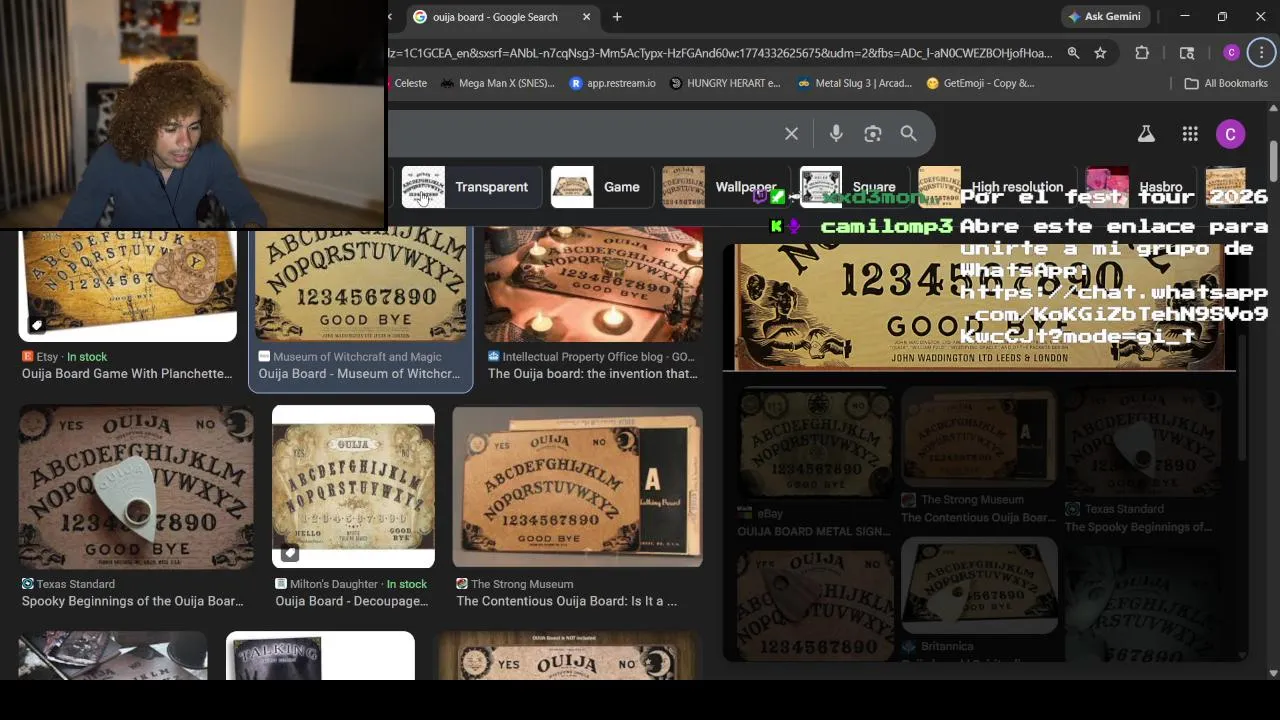This screenshot has width=1280, height=720.
Task: Close the ouija board search tab
Action: (586, 17)
